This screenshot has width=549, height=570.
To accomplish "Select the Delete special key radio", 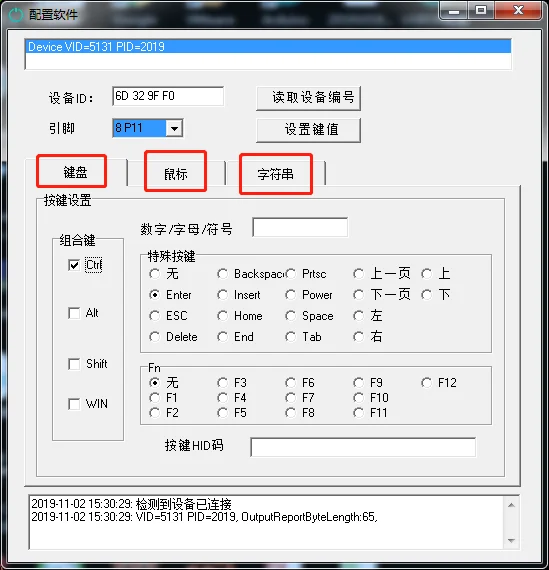I will click(155, 337).
